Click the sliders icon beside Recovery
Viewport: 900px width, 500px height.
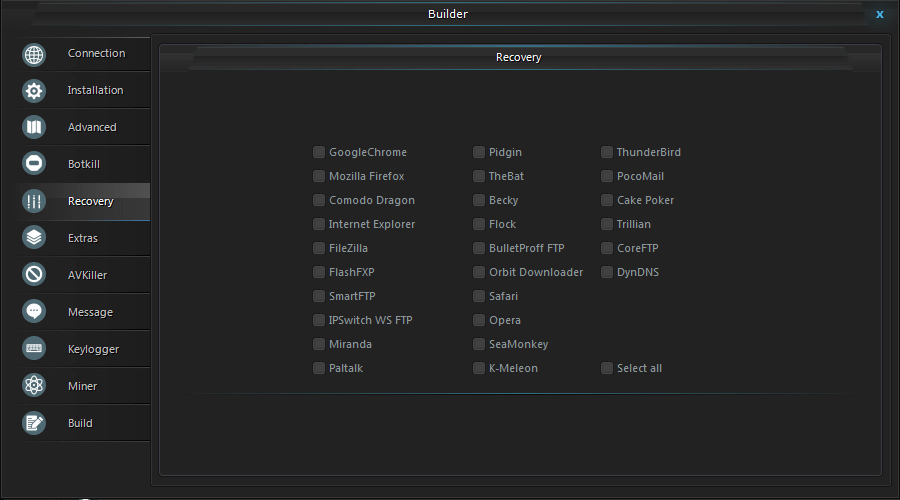[x=34, y=201]
